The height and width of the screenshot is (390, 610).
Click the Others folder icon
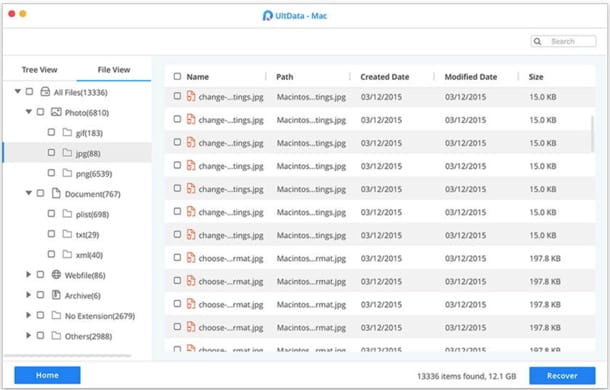coord(56,336)
